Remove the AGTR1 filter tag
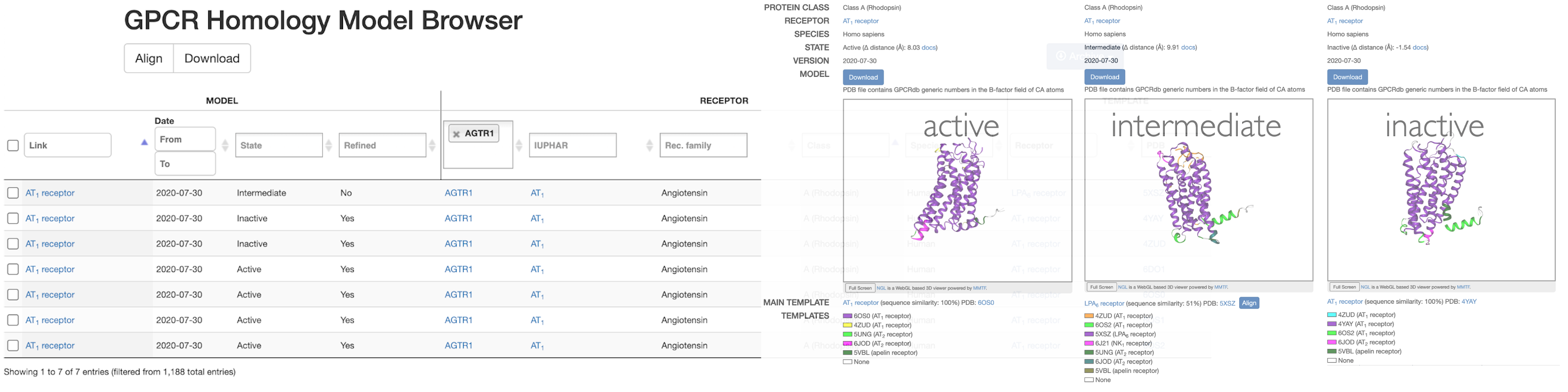 [457, 134]
